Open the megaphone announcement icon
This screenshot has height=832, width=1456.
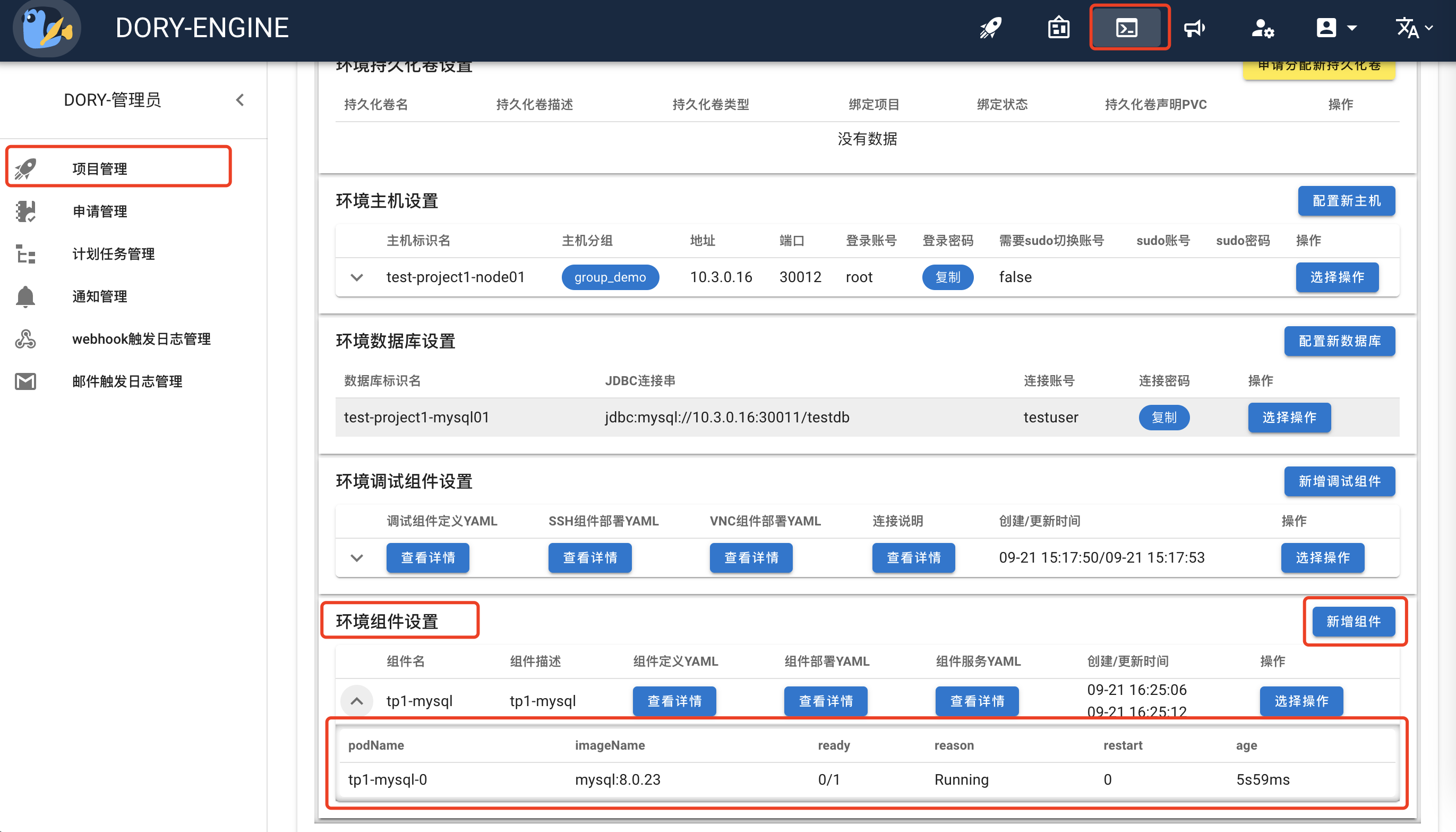point(1195,28)
